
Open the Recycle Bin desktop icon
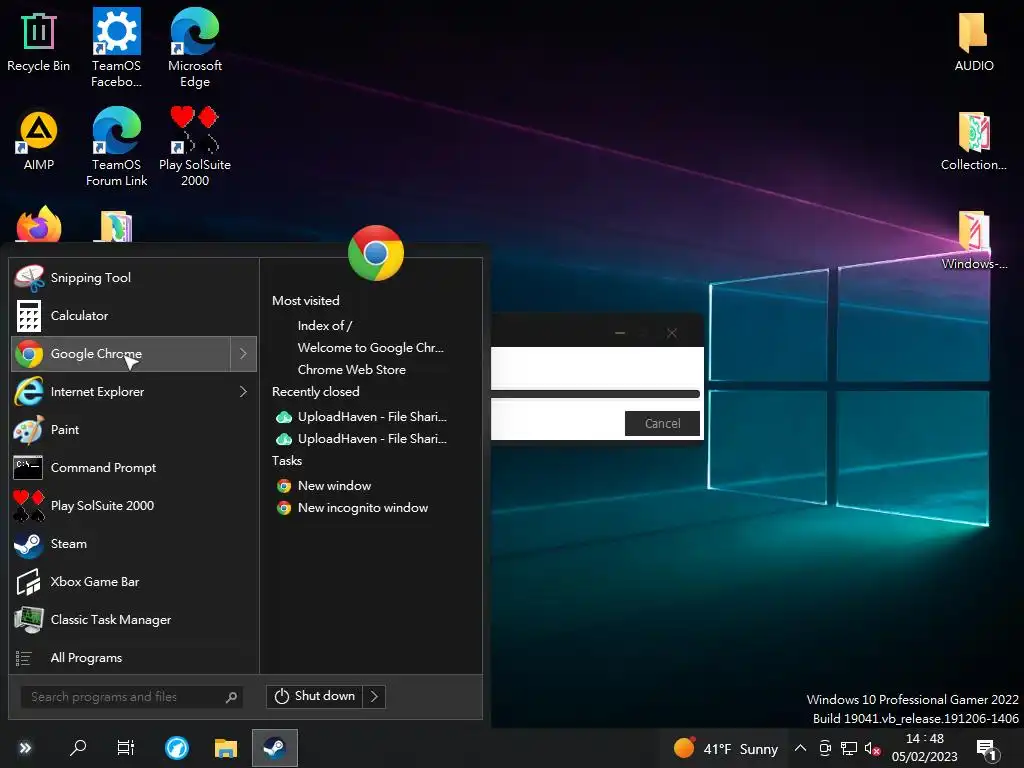tap(38, 42)
